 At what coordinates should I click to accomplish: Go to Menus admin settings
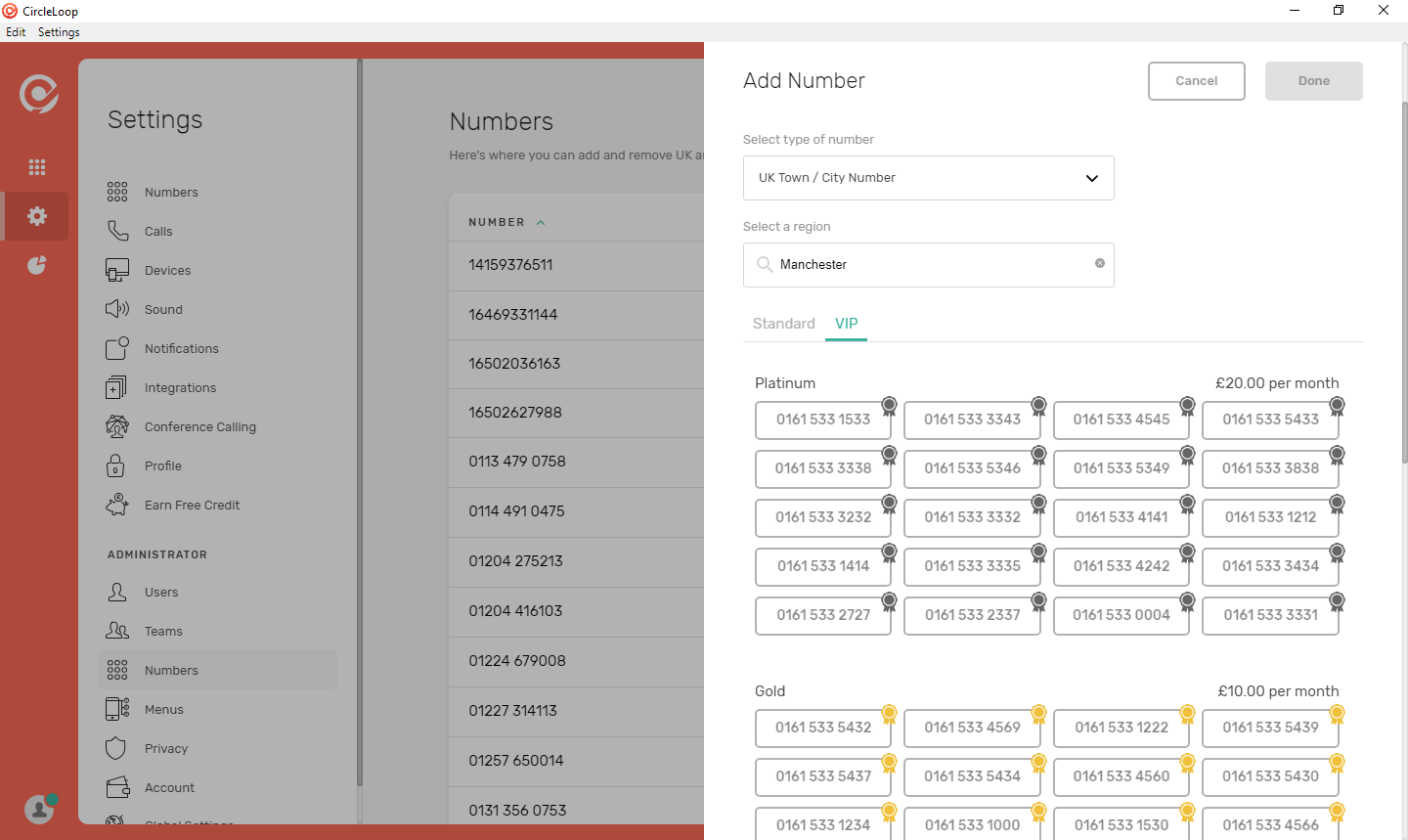(x=163, y=710)
